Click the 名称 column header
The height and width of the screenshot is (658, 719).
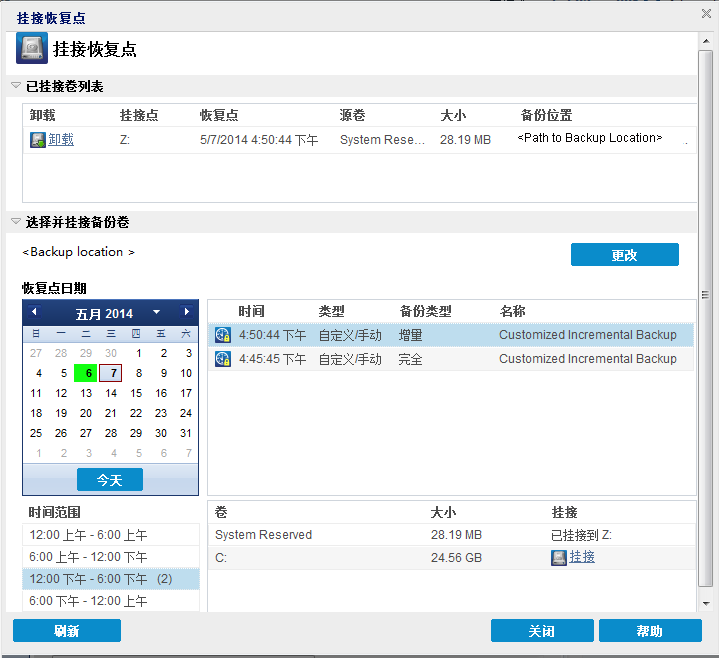pos(513,311)
